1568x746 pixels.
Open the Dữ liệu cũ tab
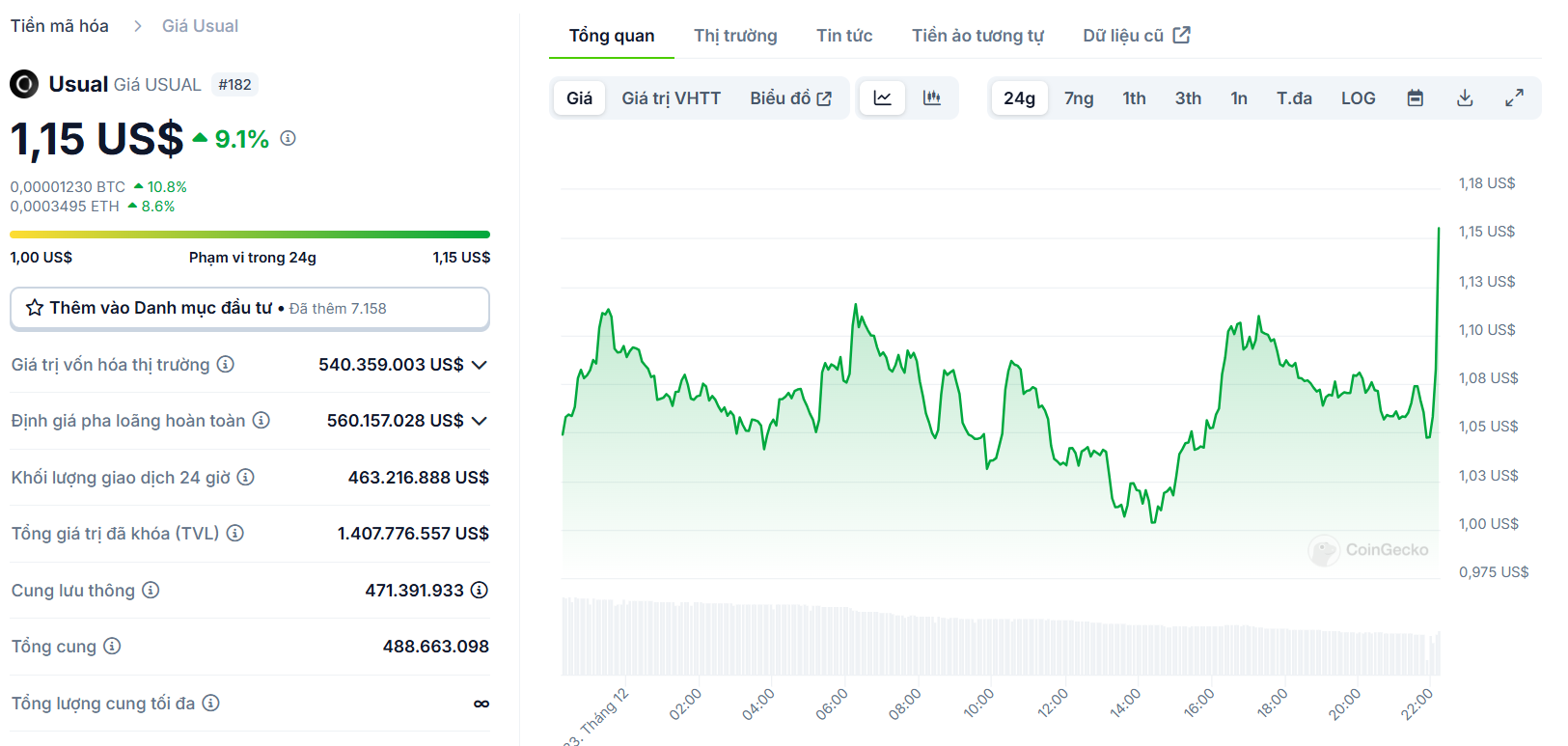click(1136, 36)
